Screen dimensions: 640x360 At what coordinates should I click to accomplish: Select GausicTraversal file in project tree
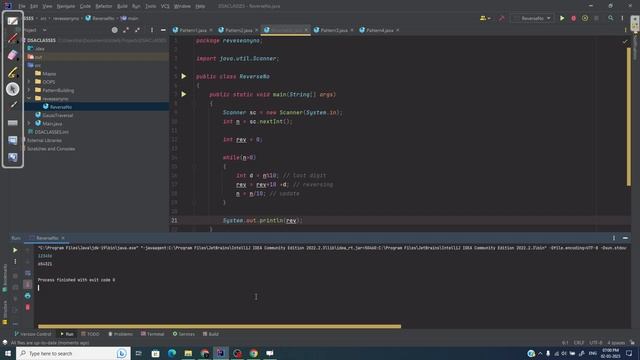pyautogui.click(x=58, y=115)
